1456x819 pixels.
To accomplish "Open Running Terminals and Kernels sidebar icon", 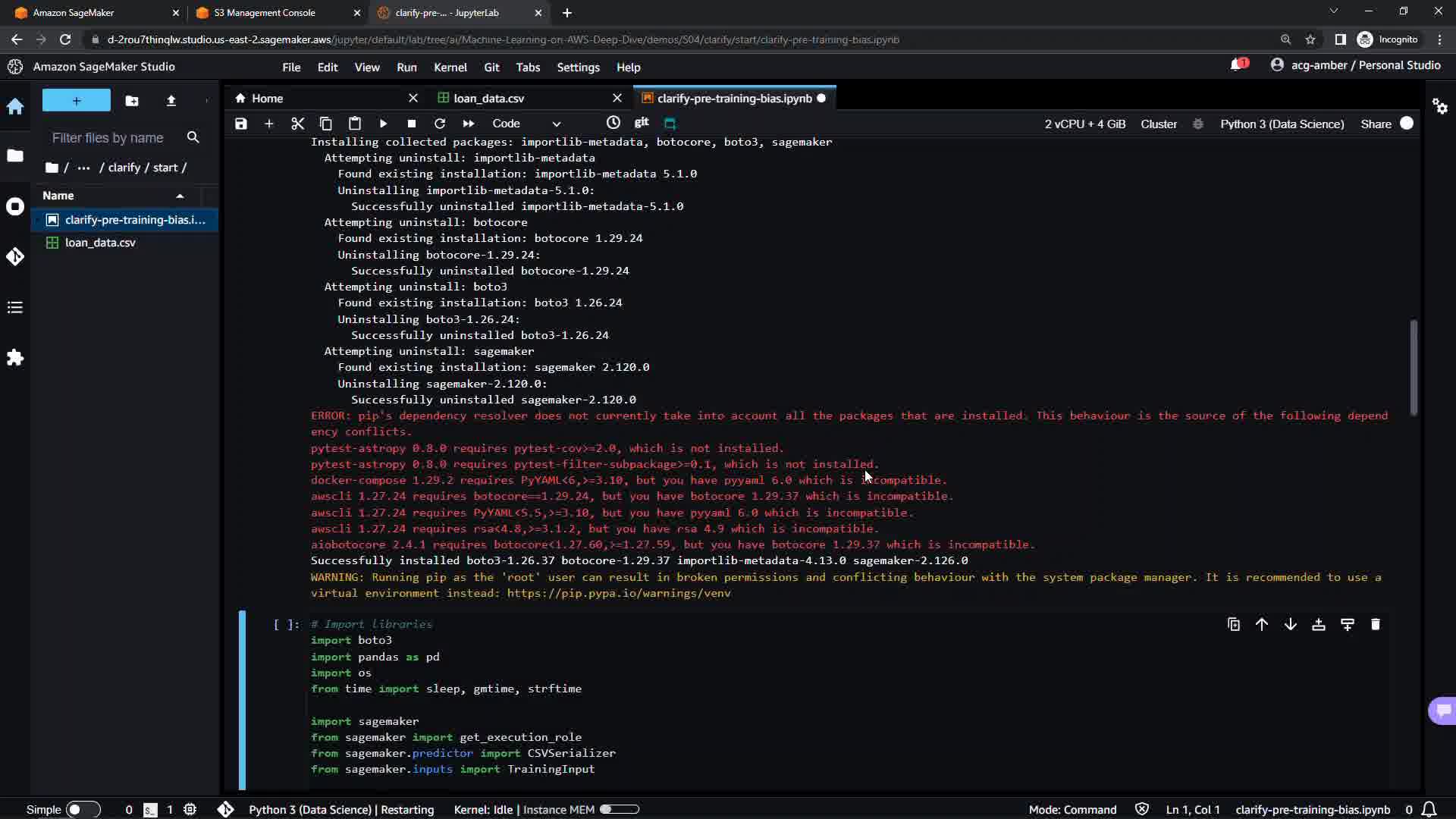I will coord(15,206).
